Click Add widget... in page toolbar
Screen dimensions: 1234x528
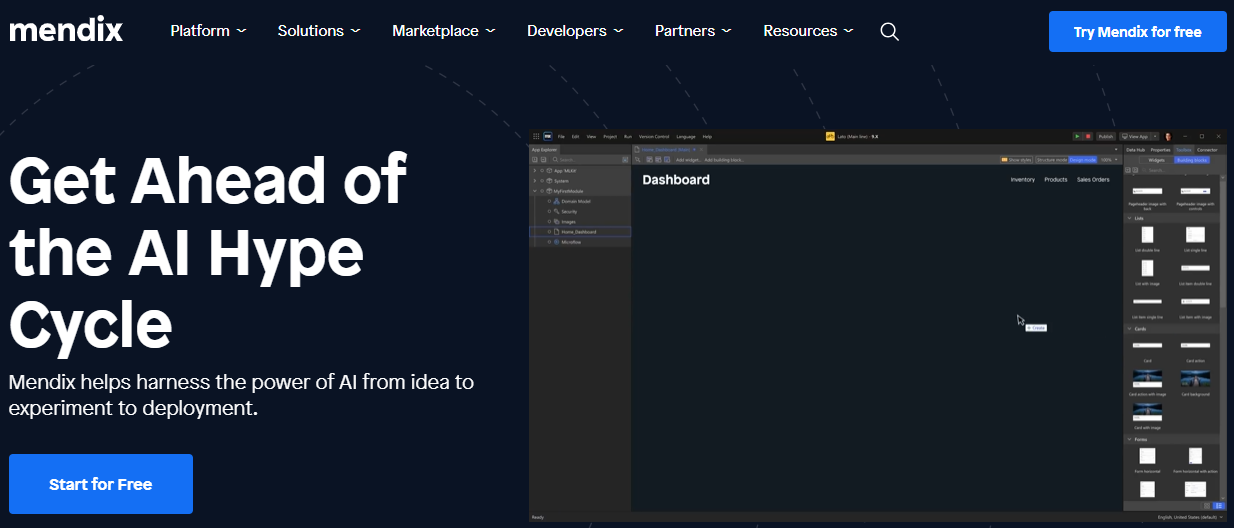[x=688, y=159]
